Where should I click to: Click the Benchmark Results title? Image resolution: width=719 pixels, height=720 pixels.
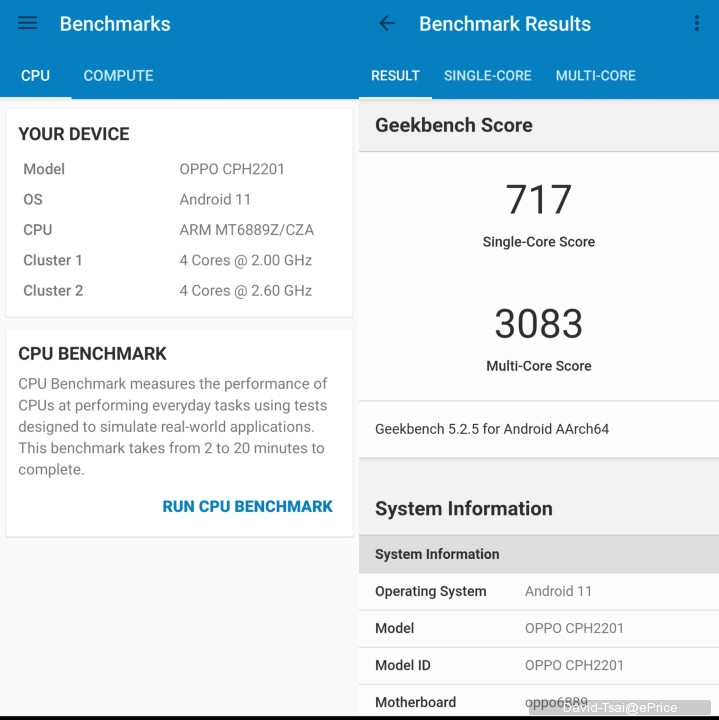(505, 23)
